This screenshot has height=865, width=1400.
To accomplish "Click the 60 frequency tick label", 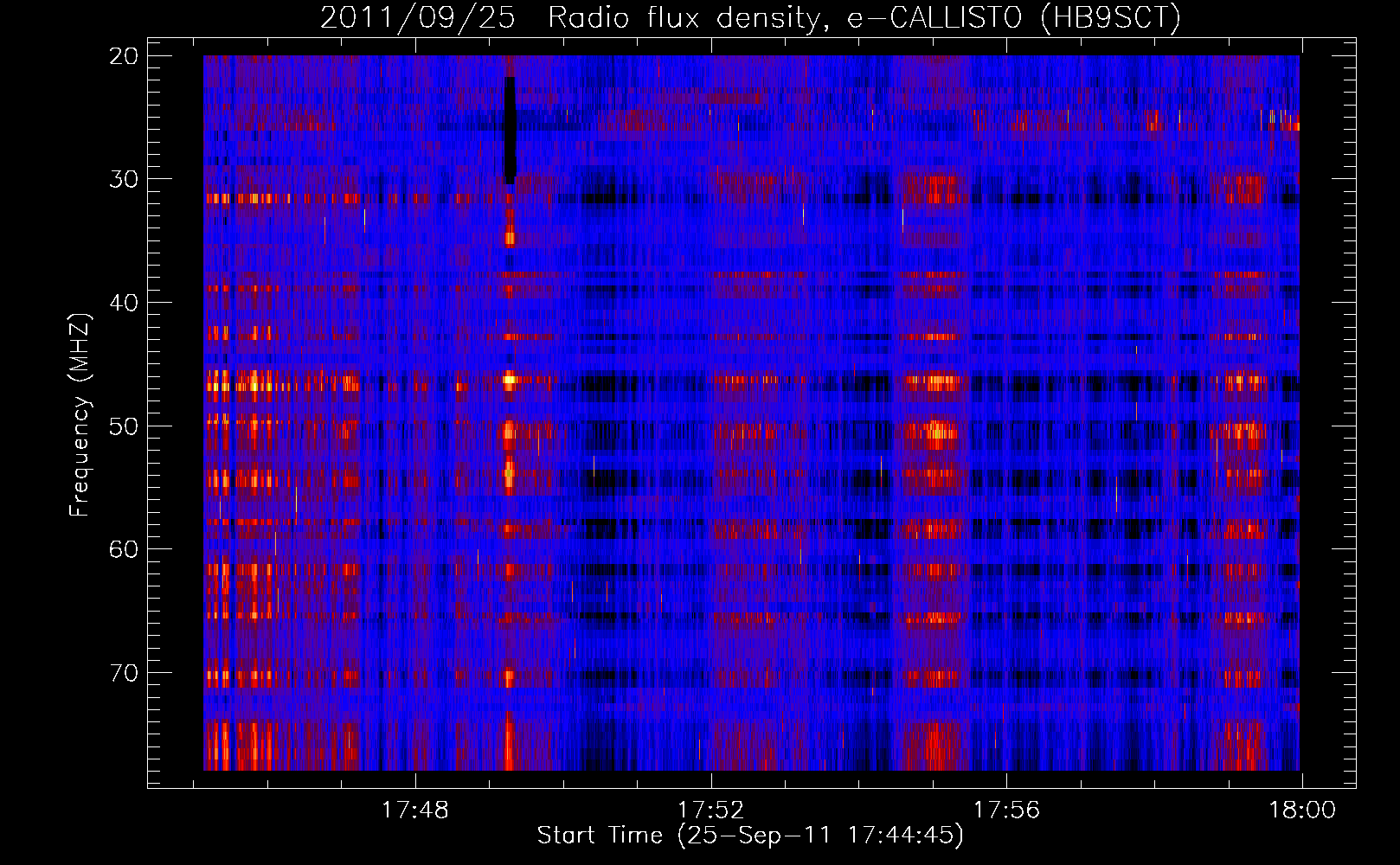I will coord(125,549).
